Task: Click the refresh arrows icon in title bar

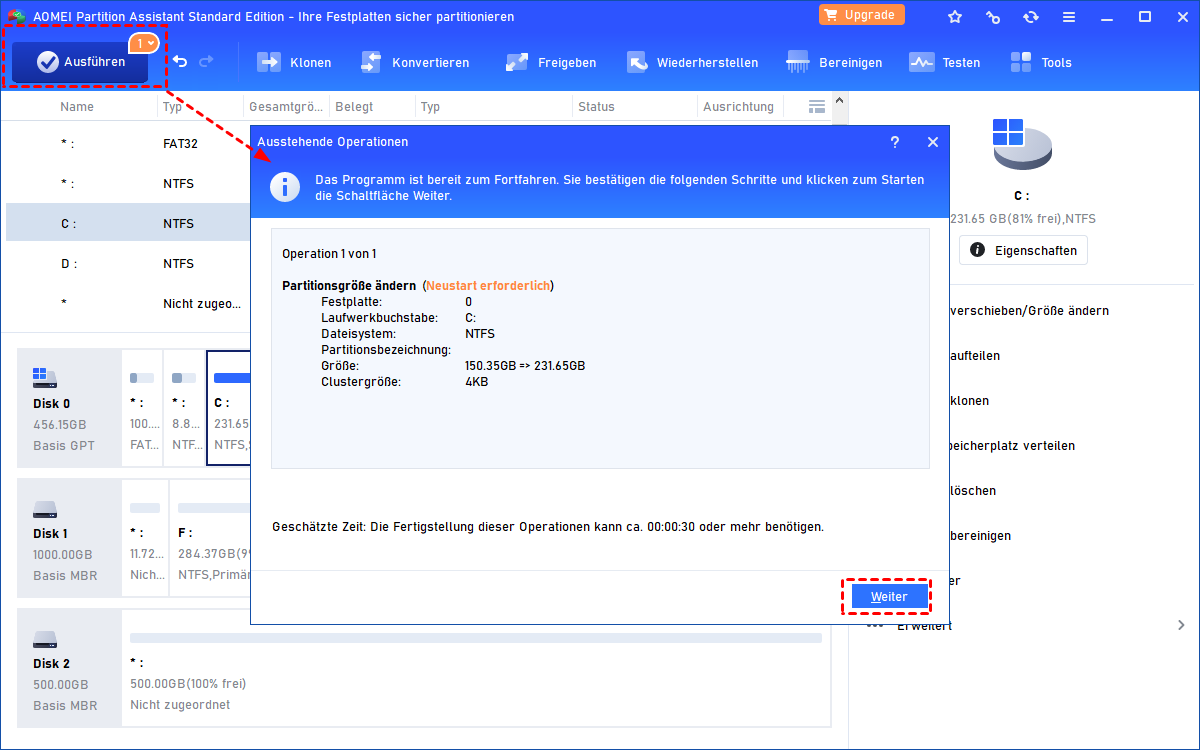Action: tap(1031, 16)
